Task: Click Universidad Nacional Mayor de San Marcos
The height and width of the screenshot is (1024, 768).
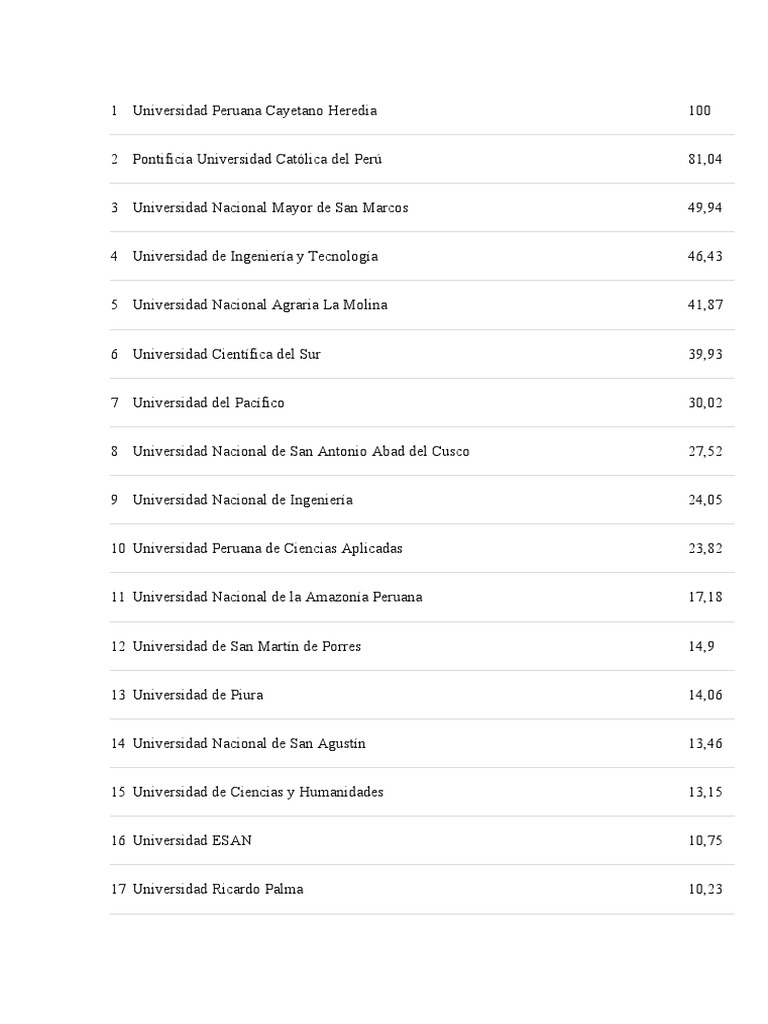Action: [270, 208]
